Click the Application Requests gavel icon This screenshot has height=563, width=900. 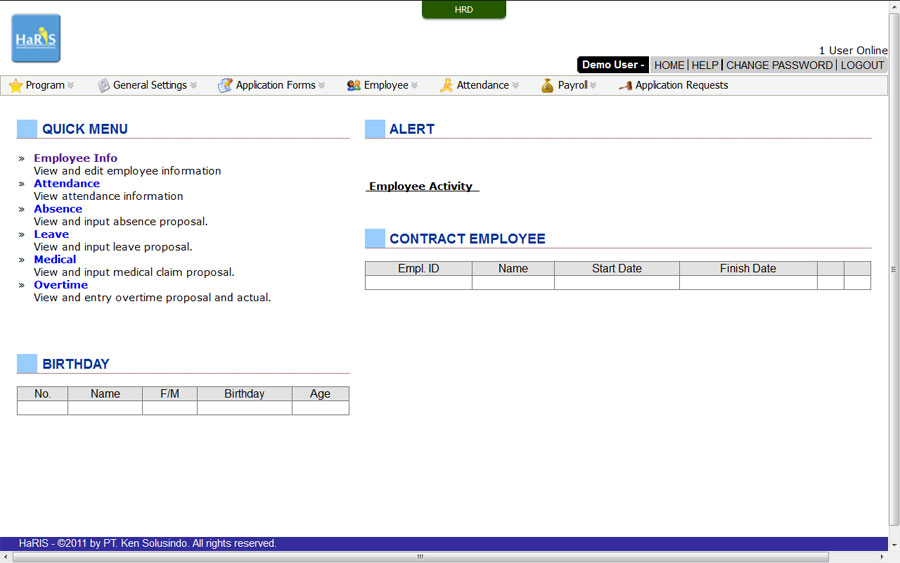point(625,86)
